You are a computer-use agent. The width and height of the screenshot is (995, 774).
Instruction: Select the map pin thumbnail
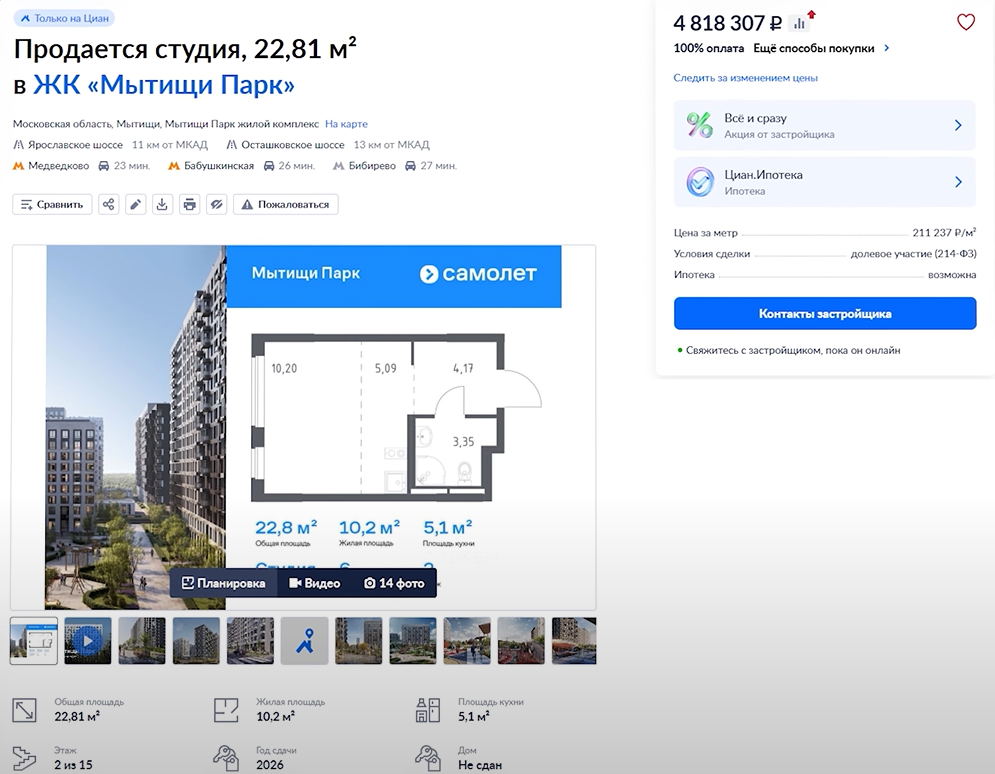305,641
